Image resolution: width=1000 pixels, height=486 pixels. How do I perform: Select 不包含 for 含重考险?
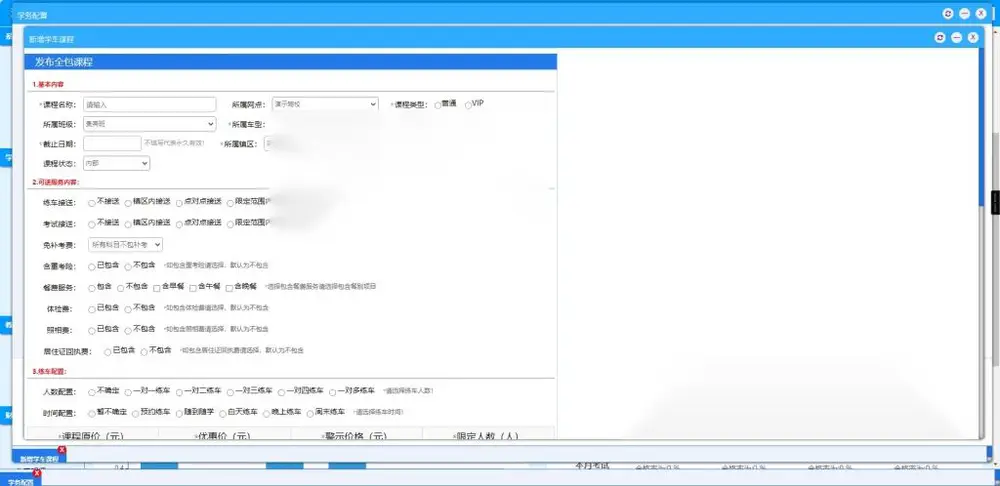coord(128,267)
